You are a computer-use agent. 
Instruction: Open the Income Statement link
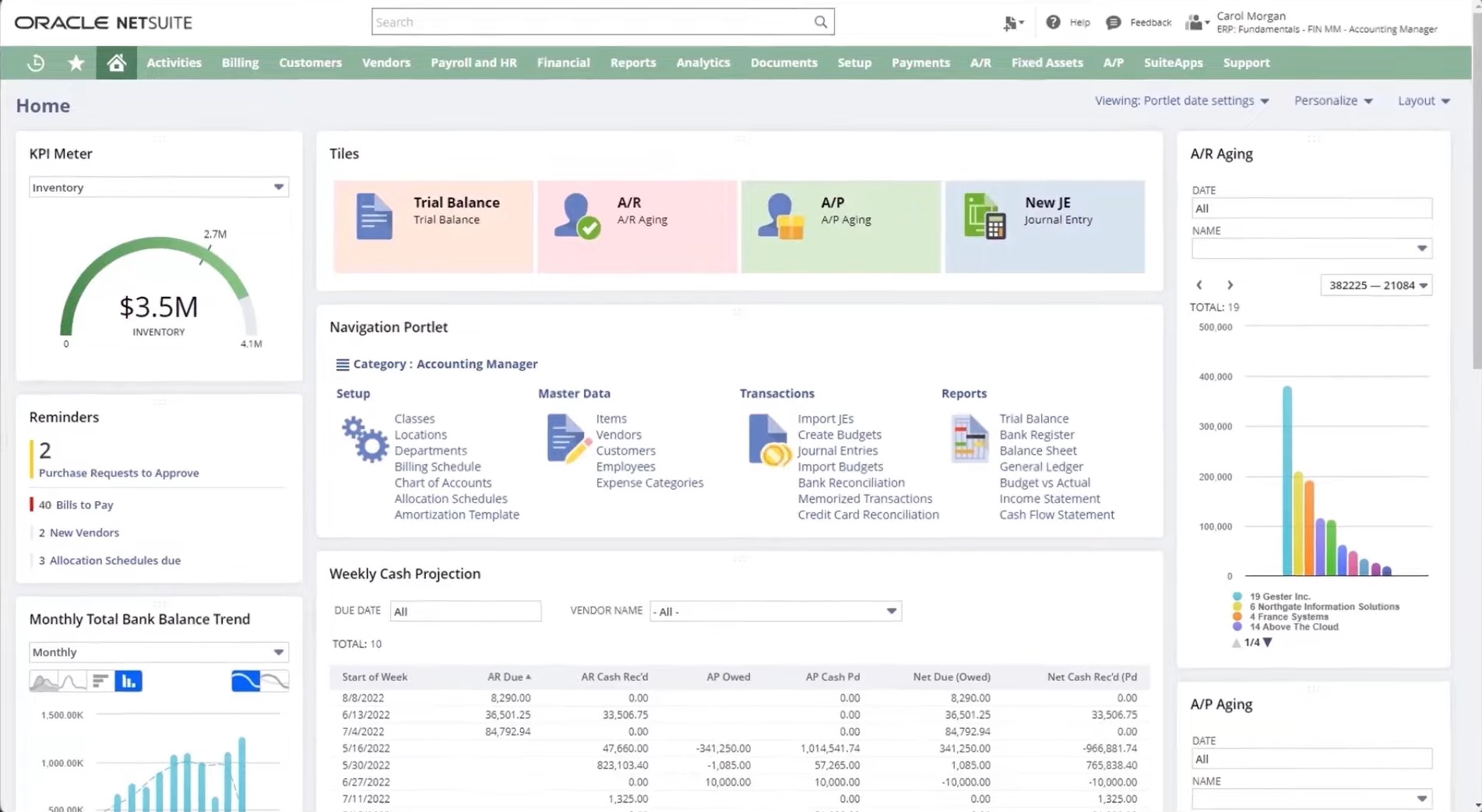pyautogui.click(x=1050, y=498)
